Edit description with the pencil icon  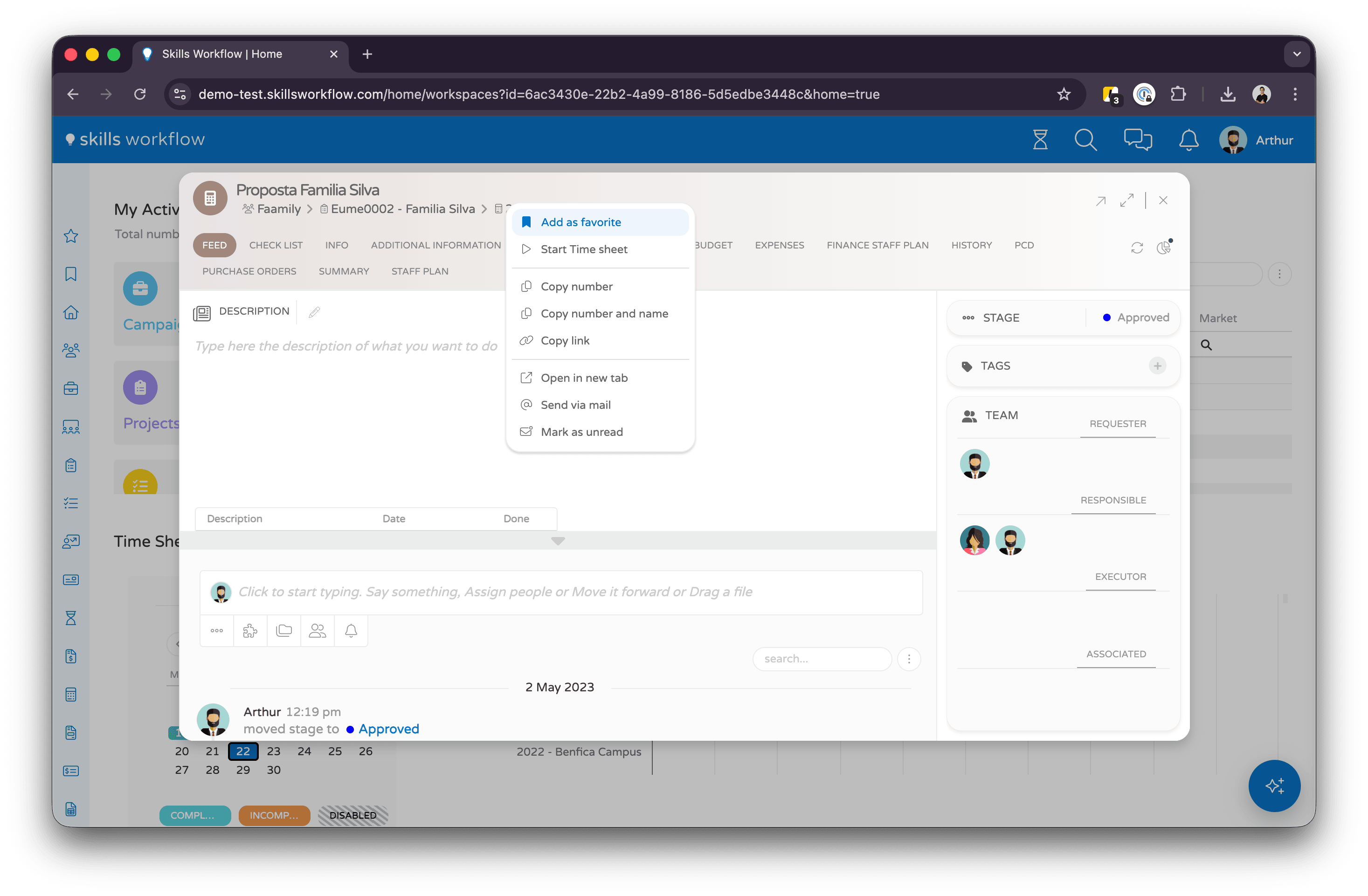point(314,312)
